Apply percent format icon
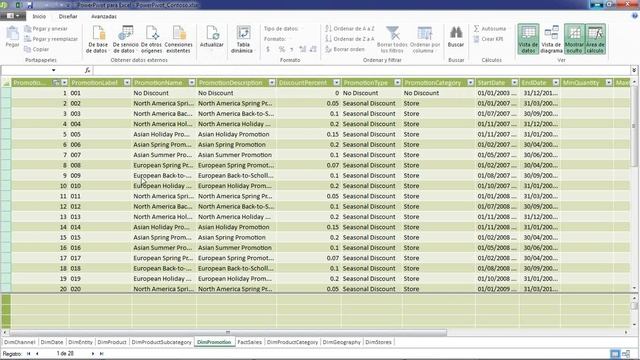This screenshot has height=360, width=640. coord(281,49)
